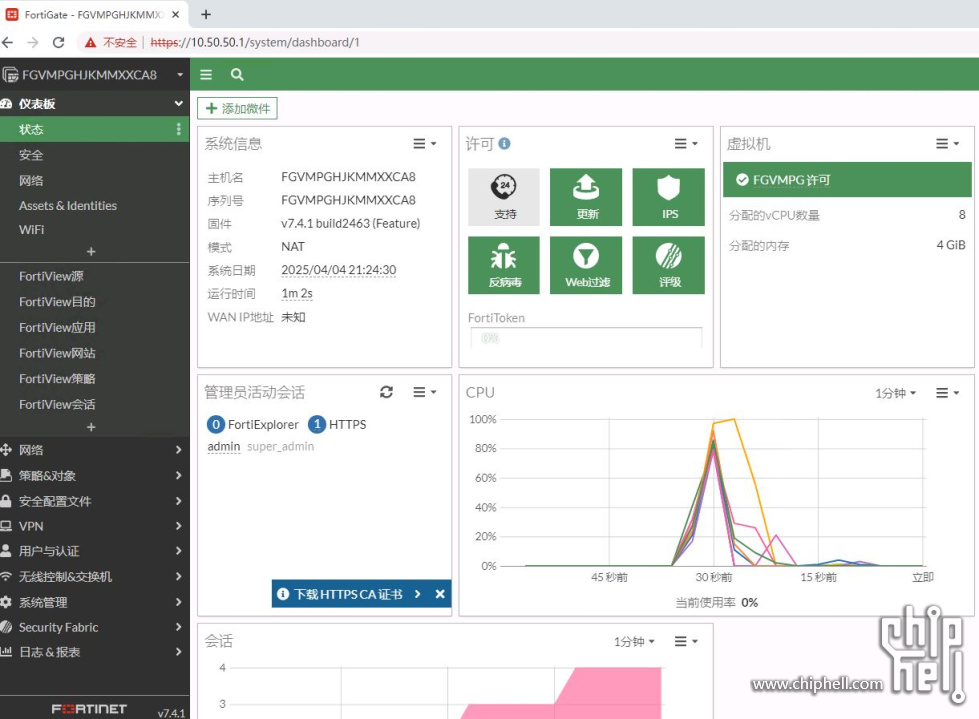Change CPU chart 1分钟 time range
The height and width of the screenshot is (719, 979).
(x=895, y=393)
